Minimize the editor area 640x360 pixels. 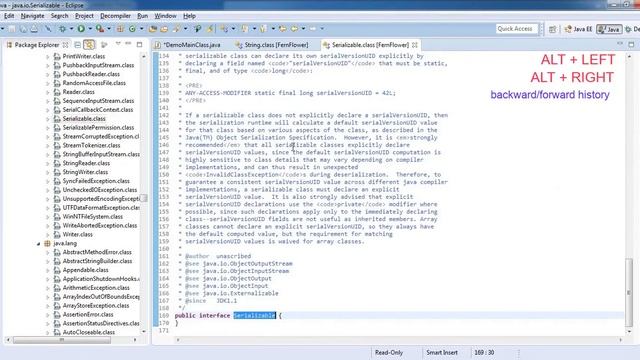pyautogui.click(x=620, y=43)
